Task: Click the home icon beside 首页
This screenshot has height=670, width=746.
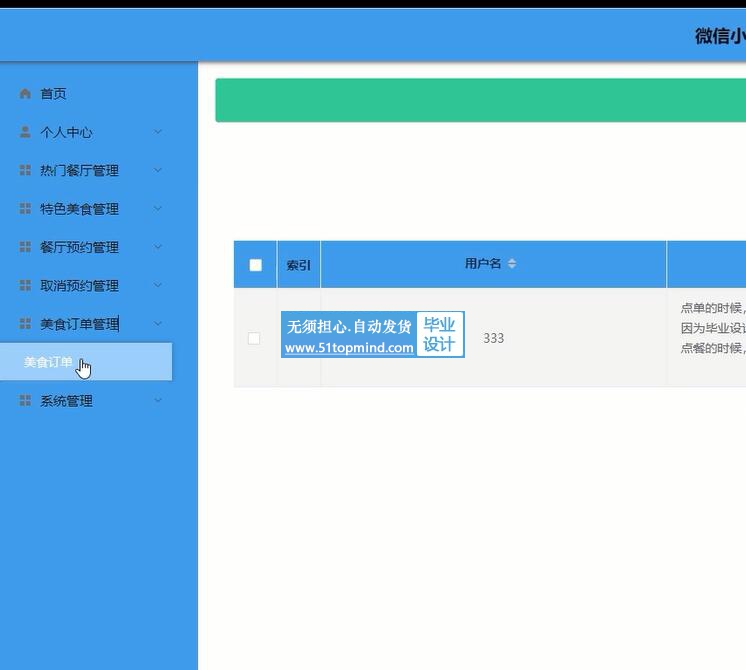Action: [x=26, y=94]
